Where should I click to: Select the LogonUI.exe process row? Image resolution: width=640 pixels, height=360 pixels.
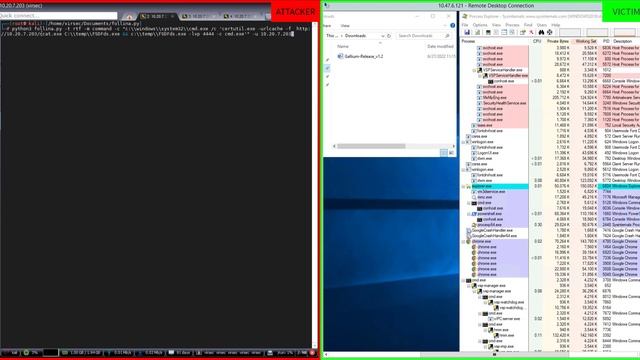(550, 153)
